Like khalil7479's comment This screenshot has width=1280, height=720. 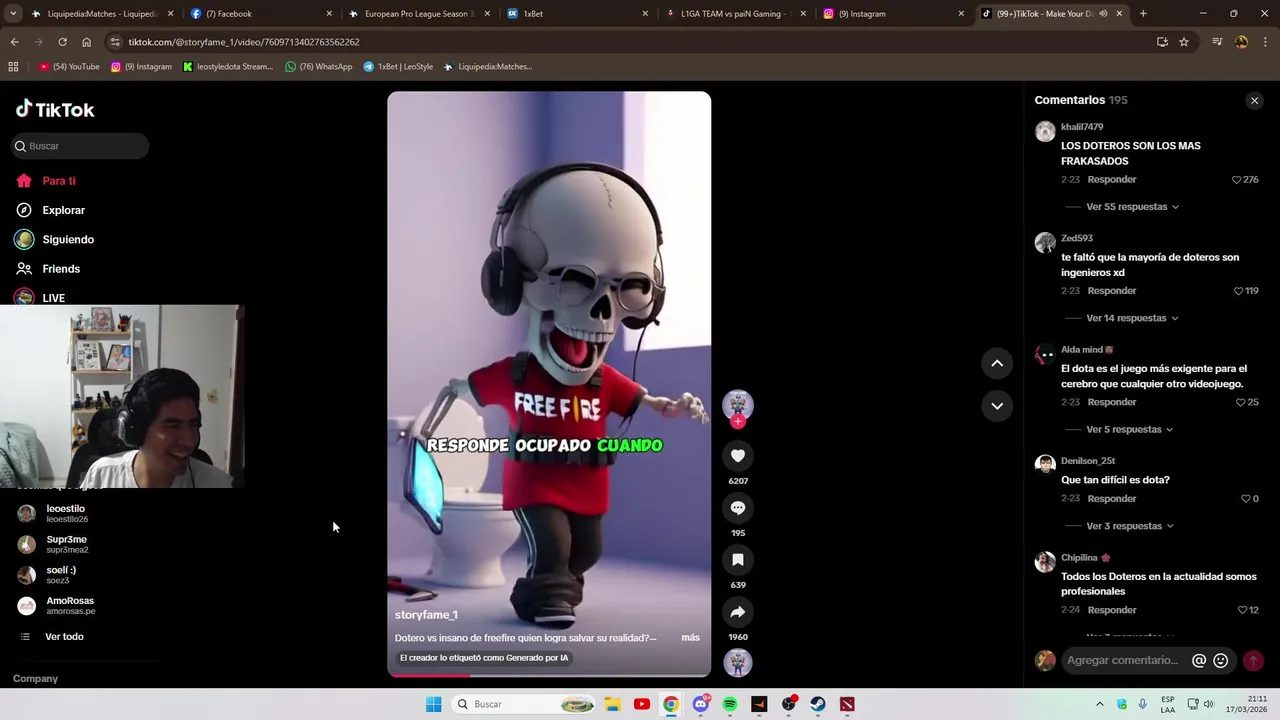click(x=1237, y=180)
